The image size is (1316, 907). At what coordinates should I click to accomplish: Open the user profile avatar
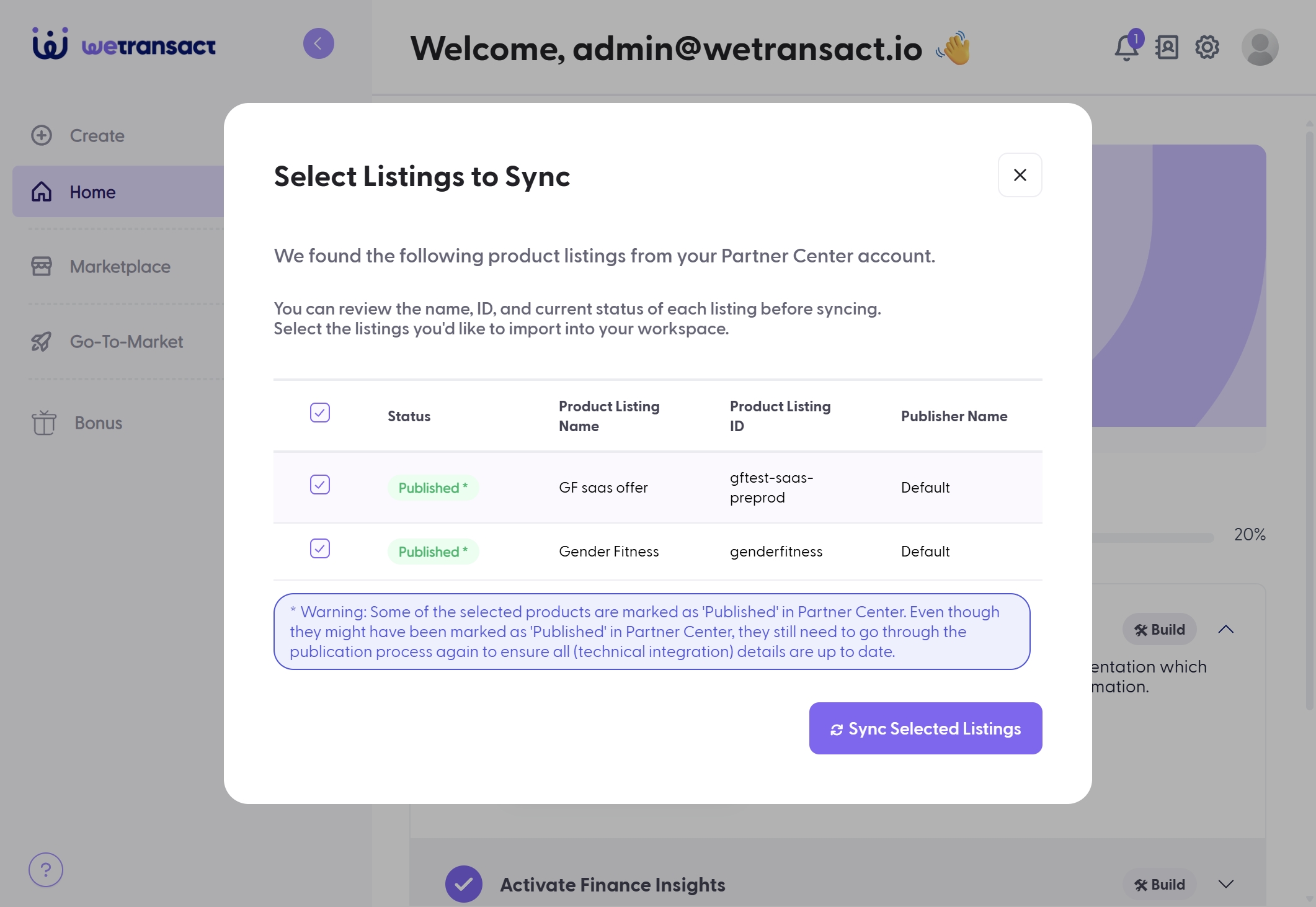click(x=1260, y=47)
